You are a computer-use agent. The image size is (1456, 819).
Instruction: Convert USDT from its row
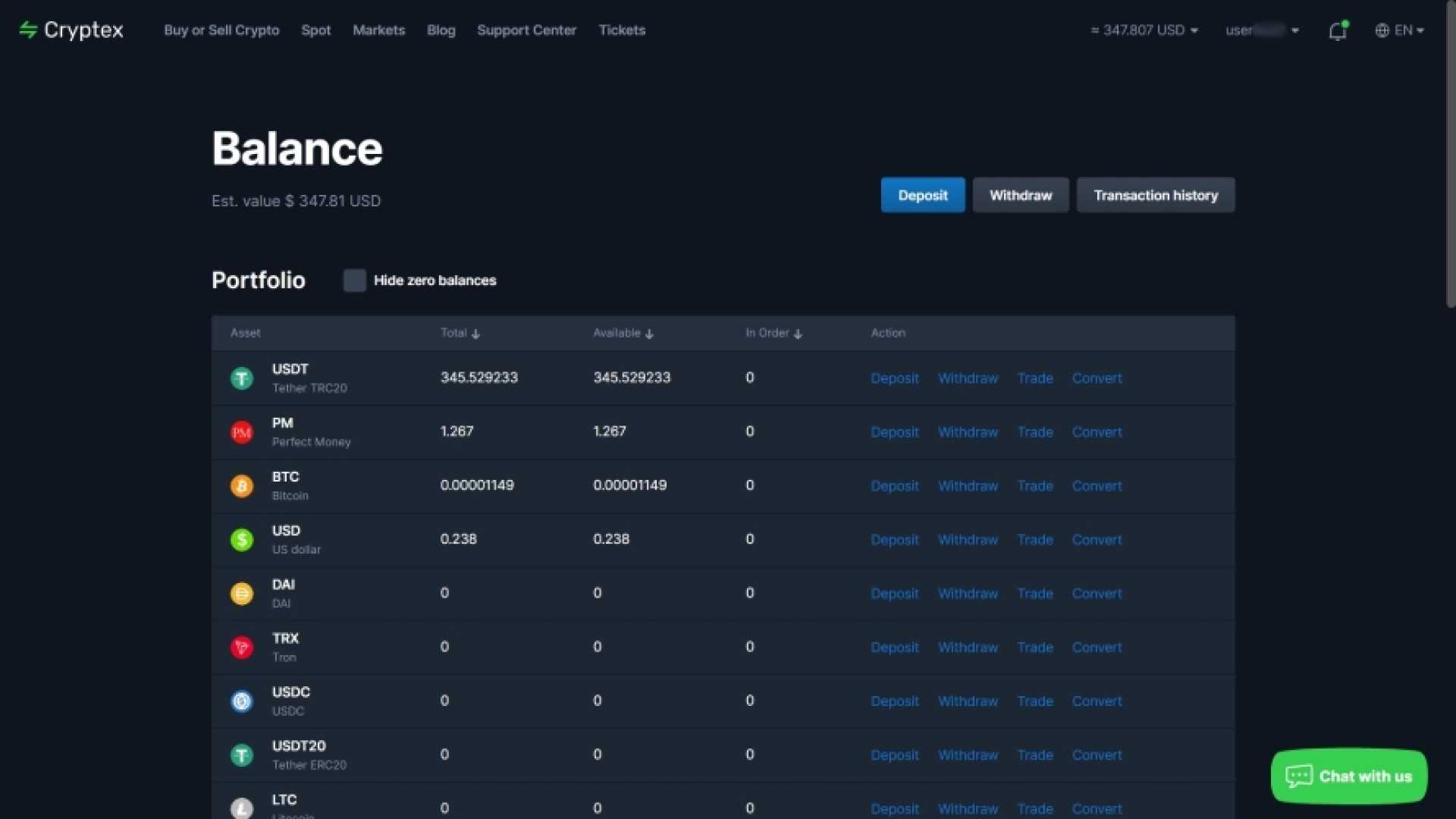pos(1097,378)
